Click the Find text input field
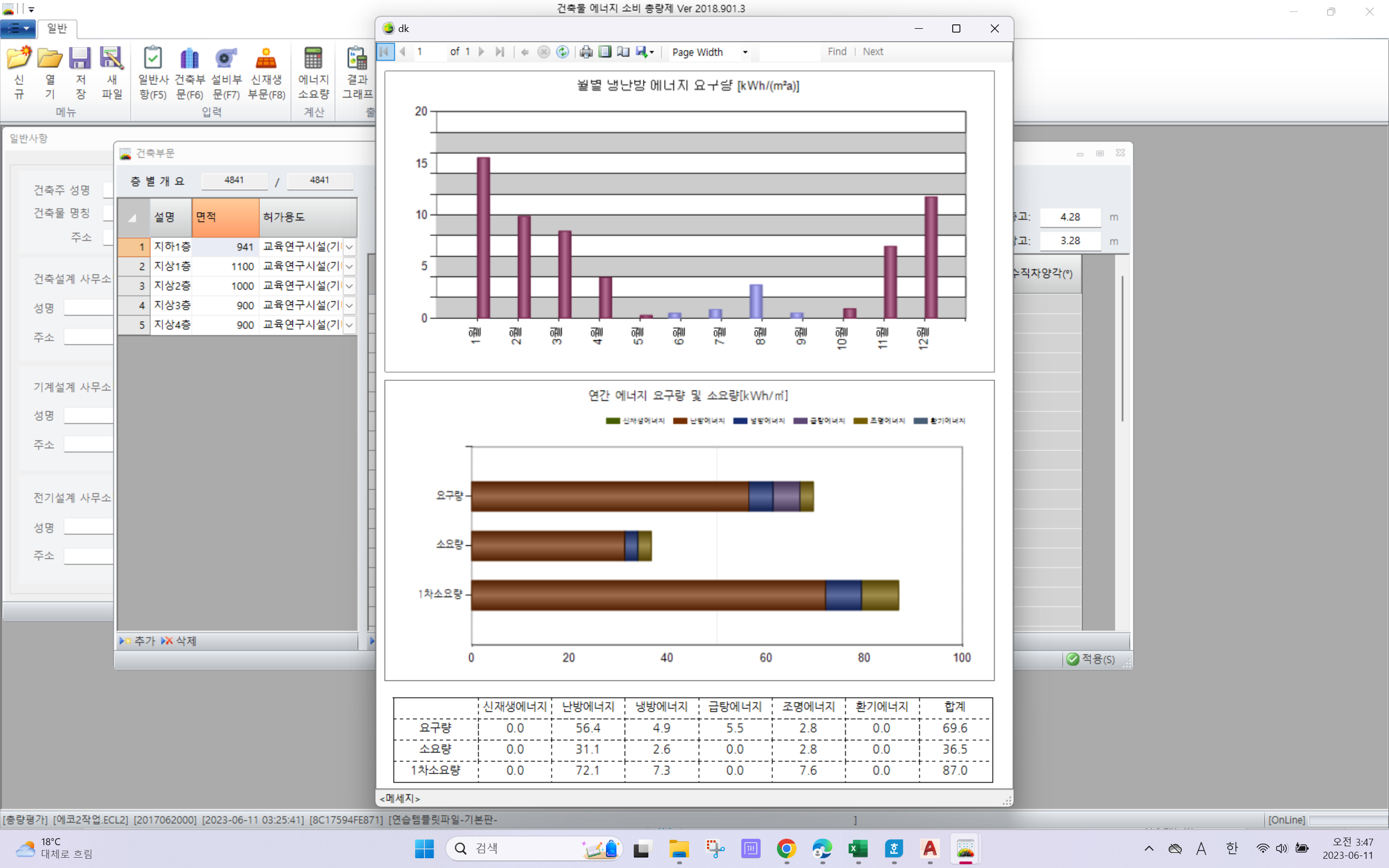1389x868 pixels. [x=789, y=52]
